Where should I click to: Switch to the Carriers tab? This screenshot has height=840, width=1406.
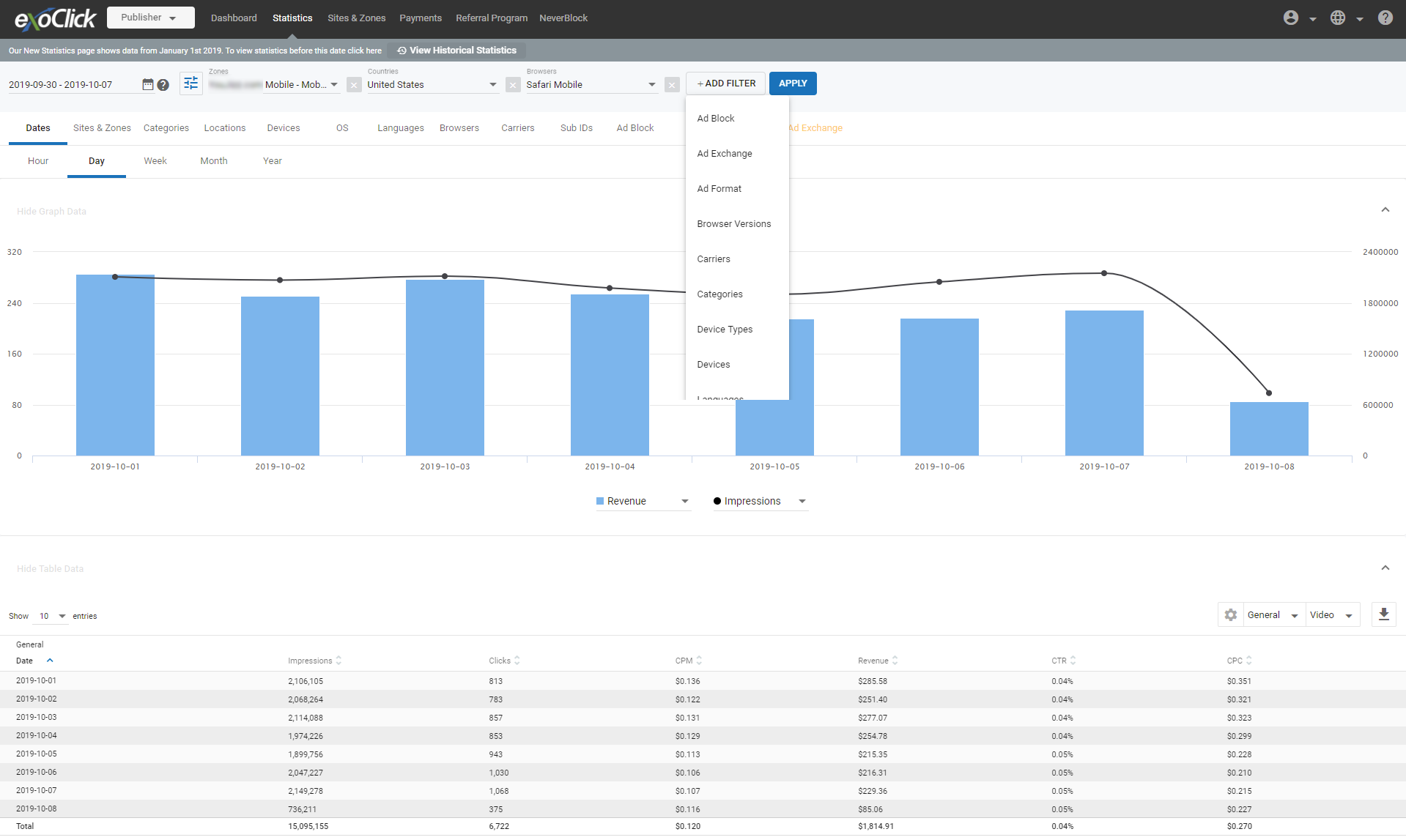tap(517, 128)
